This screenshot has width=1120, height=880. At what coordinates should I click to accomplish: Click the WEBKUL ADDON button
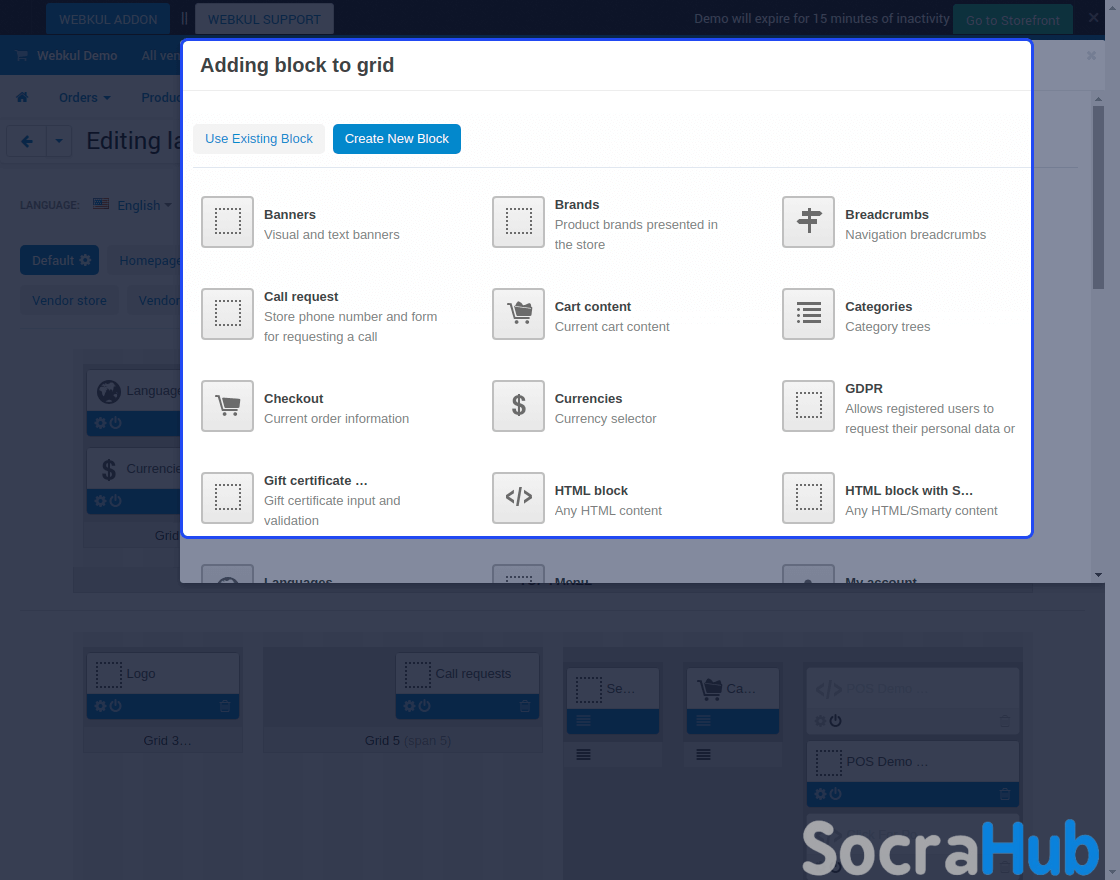click(x=108, y=19)
